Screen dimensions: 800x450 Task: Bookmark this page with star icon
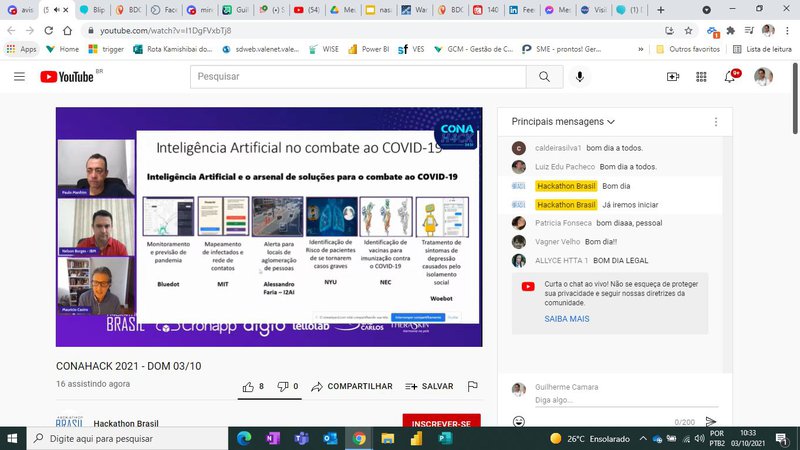pos(688,31)
